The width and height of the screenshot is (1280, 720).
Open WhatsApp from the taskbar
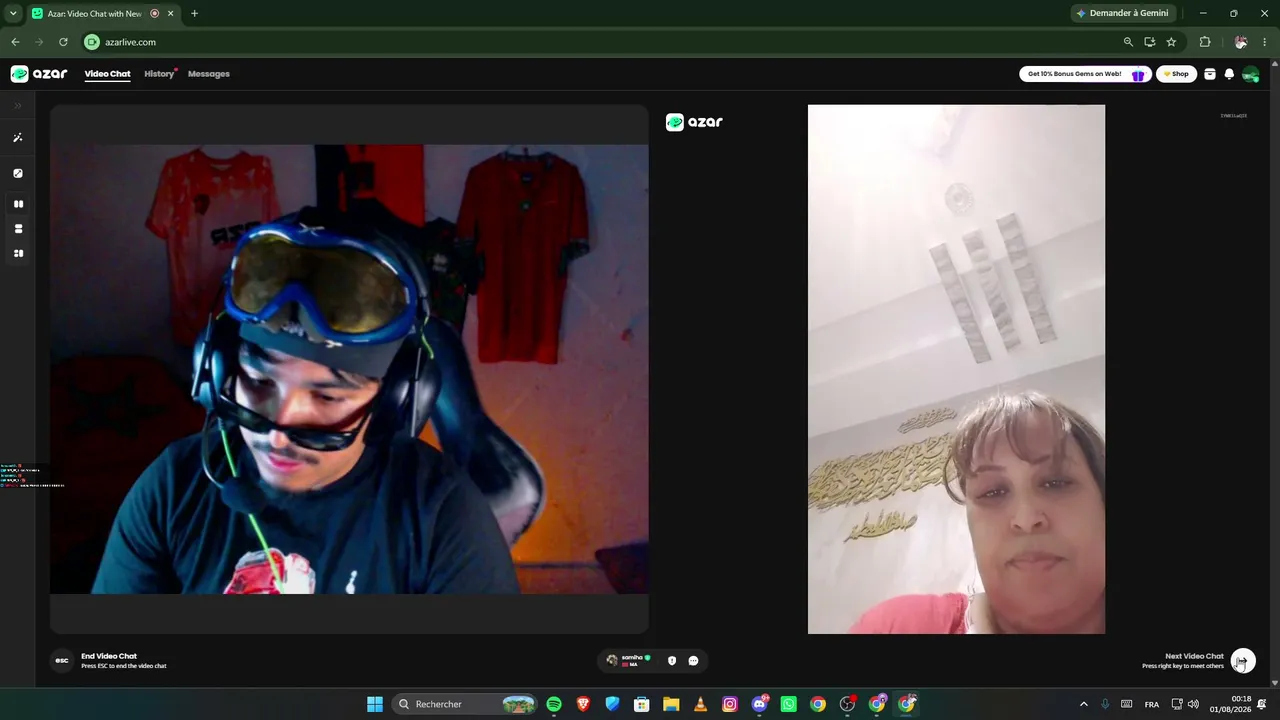(x=789, y=704)
